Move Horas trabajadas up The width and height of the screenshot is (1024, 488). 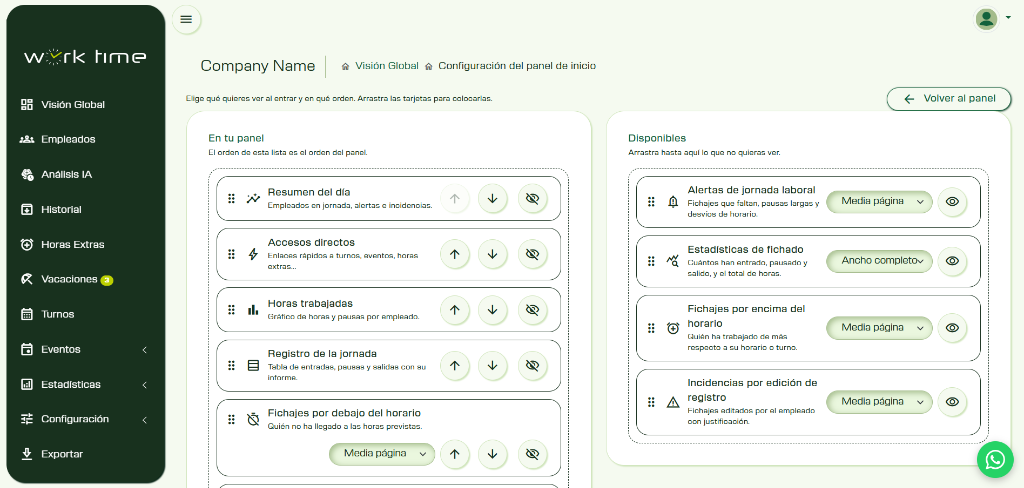(455, 310)
